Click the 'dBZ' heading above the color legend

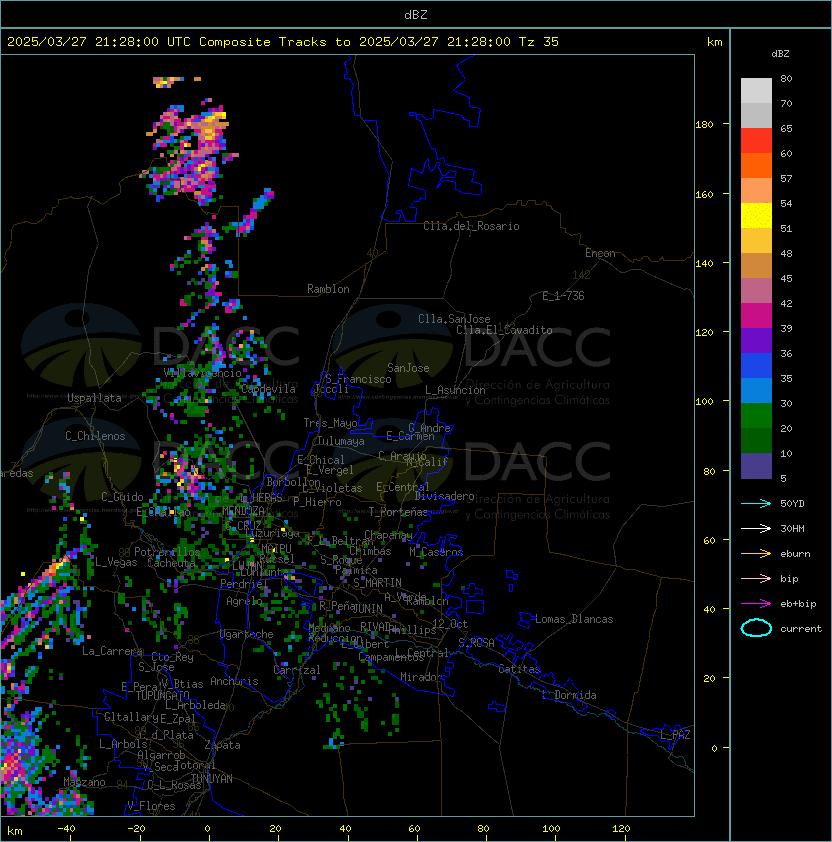tap(780, 54)
